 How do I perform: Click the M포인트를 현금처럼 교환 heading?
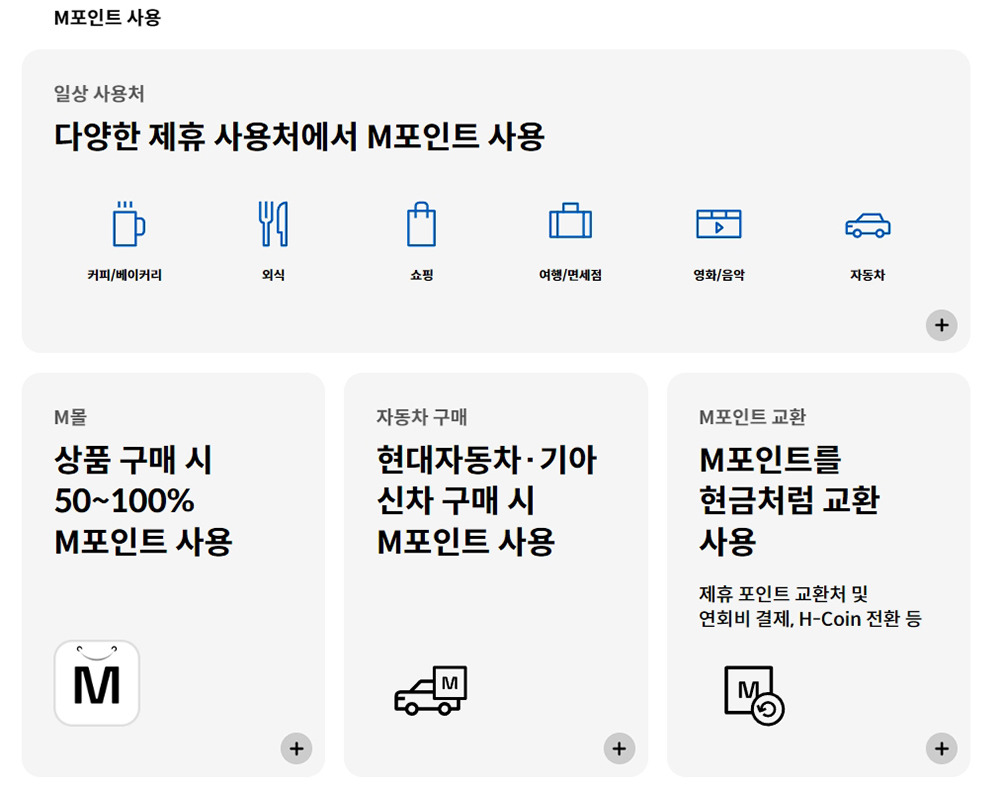pos(789,501)
